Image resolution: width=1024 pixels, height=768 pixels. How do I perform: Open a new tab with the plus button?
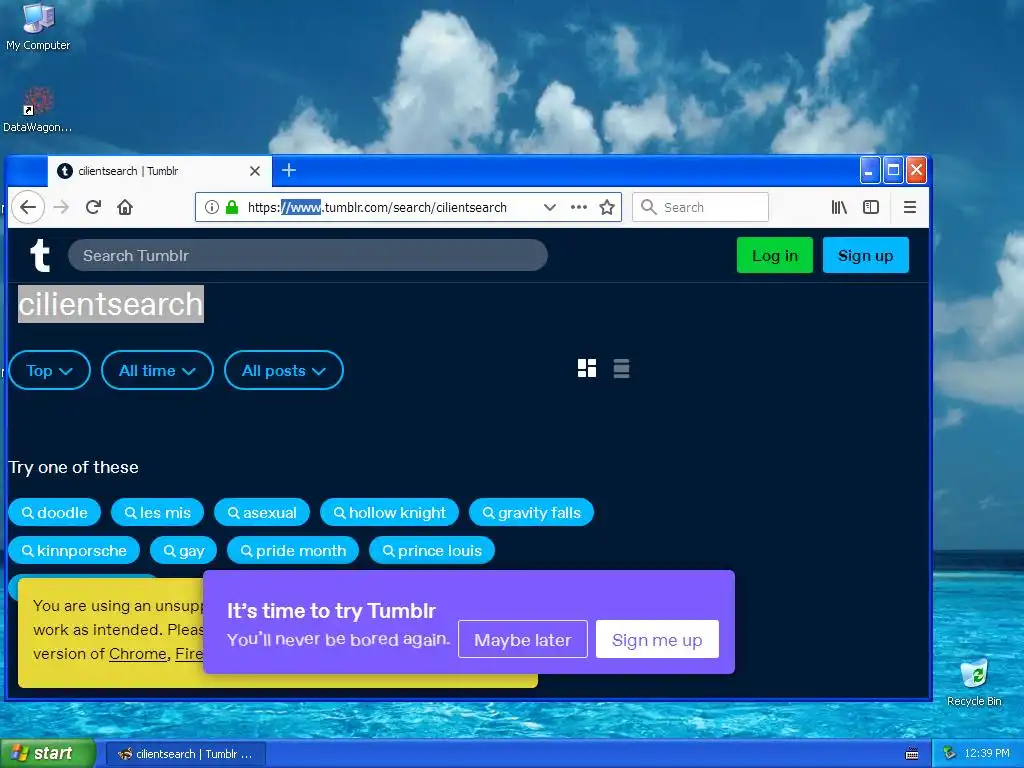(289, 170)
